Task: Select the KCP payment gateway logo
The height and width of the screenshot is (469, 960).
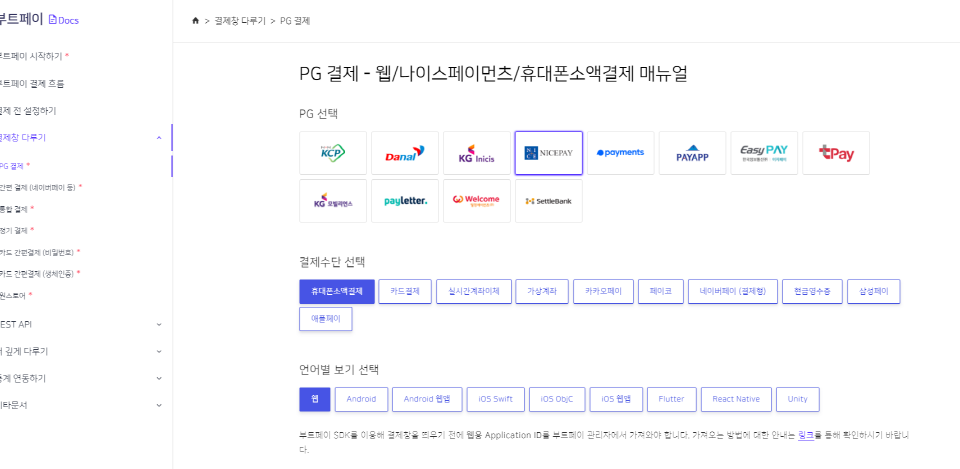Action: click(x=333, y=152)
